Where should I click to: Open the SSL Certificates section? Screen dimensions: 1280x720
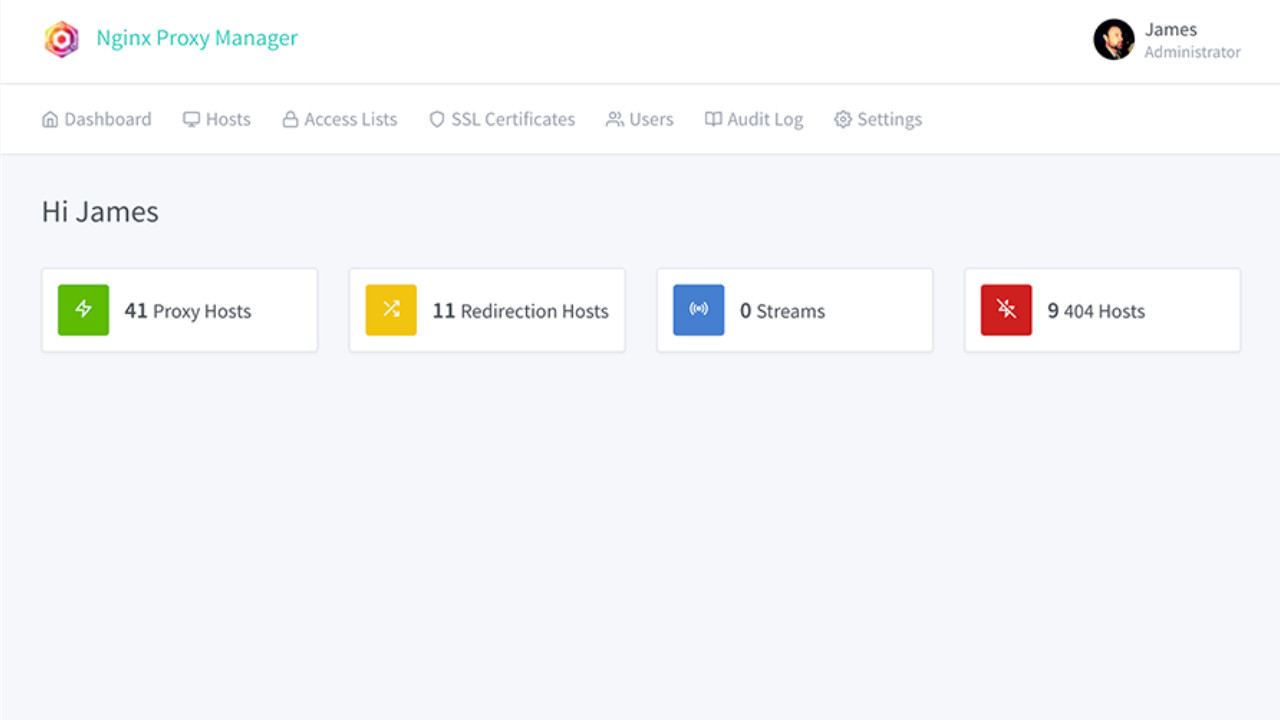click(x=501, y=119)
